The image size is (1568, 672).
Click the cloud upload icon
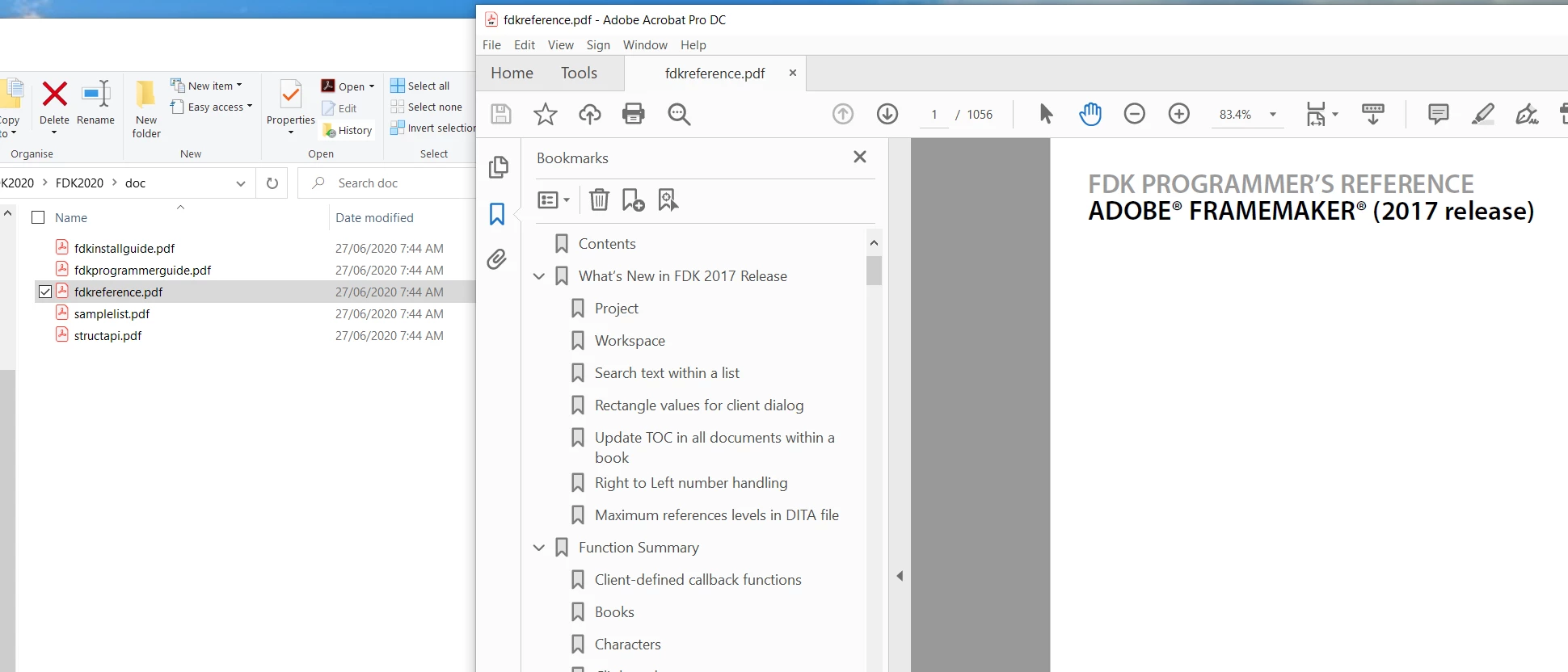coord(590,114)
